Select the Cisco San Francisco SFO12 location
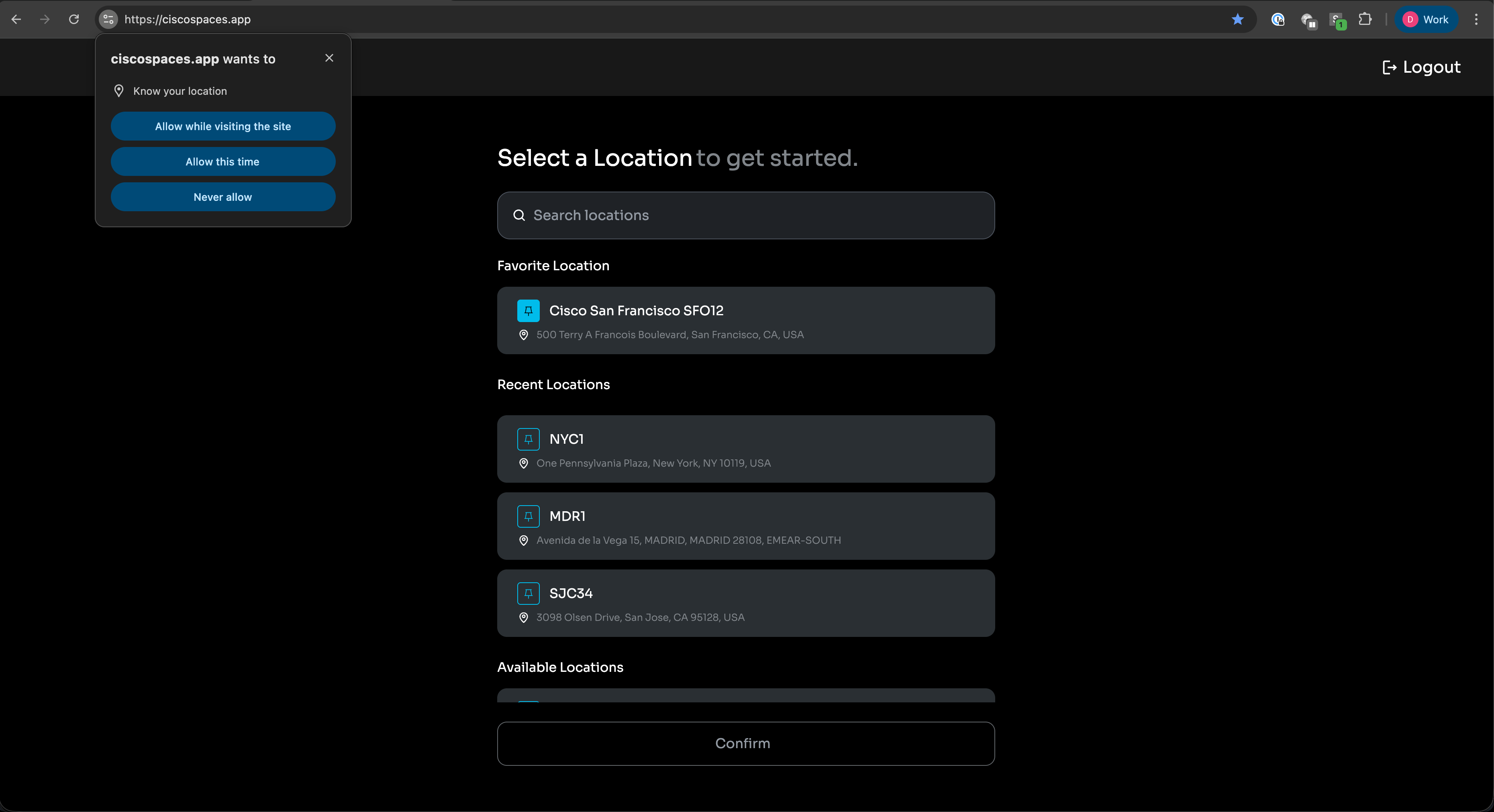This screenshot has height=812, width=1494. coord(746,320)
